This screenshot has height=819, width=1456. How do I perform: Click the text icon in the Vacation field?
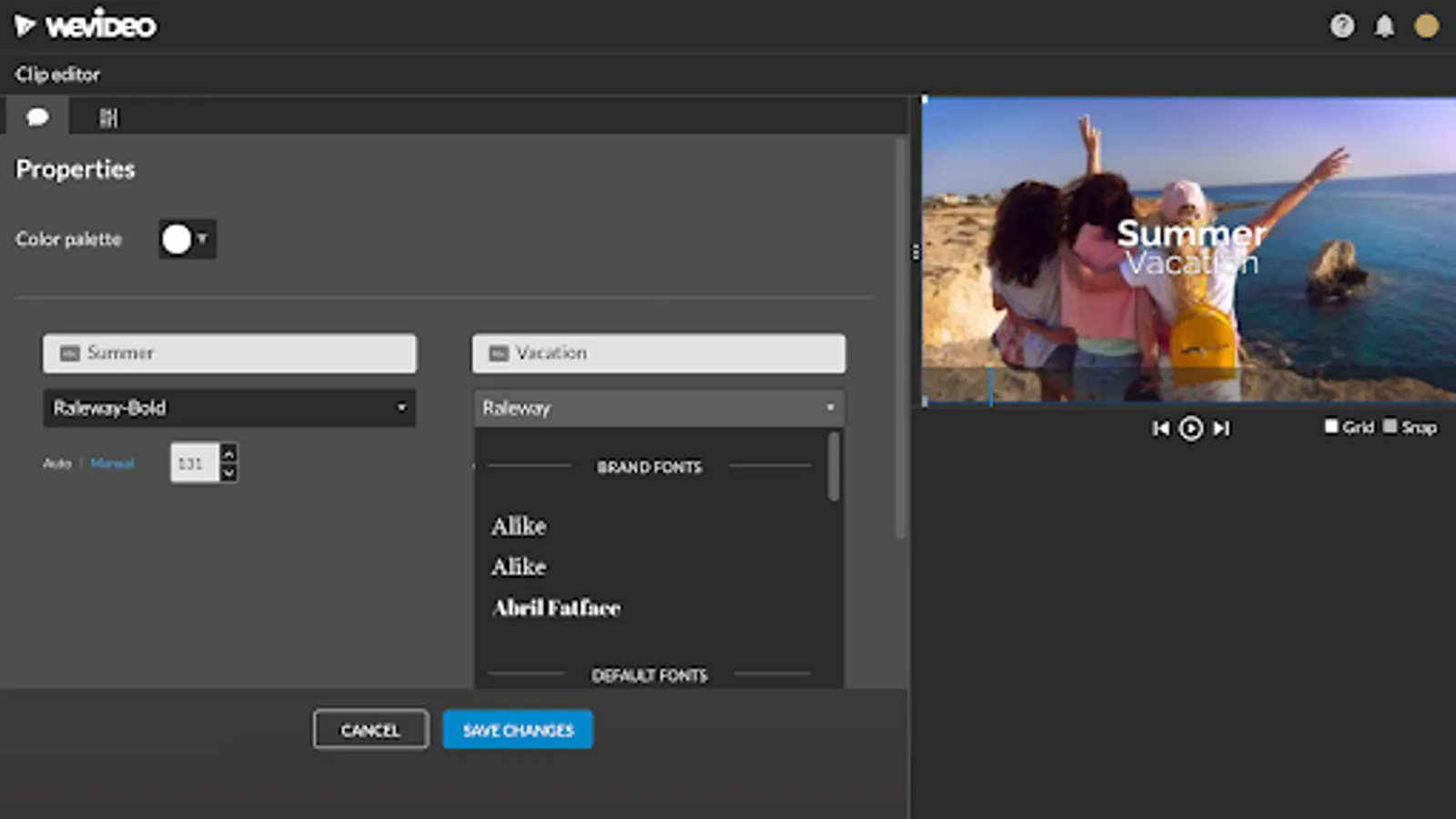499,353
